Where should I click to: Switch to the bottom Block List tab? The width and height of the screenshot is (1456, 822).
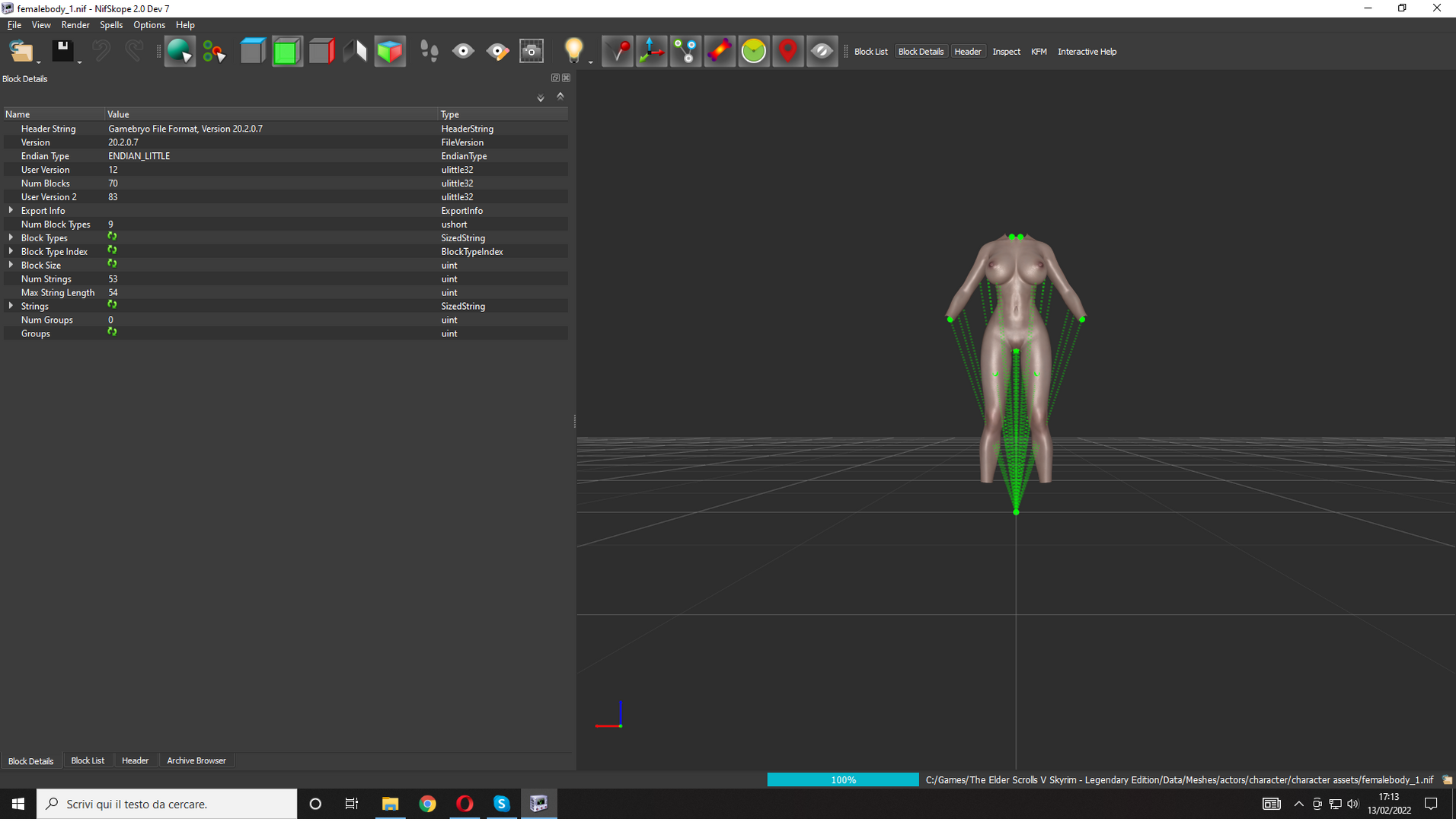88,760
